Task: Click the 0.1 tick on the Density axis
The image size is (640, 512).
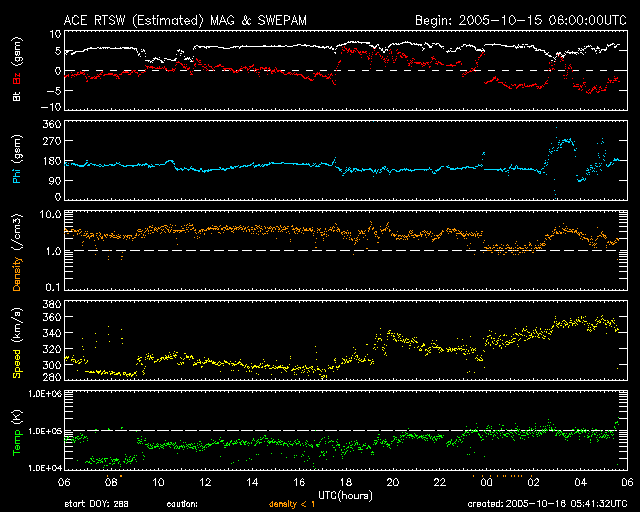Action: 53,287
